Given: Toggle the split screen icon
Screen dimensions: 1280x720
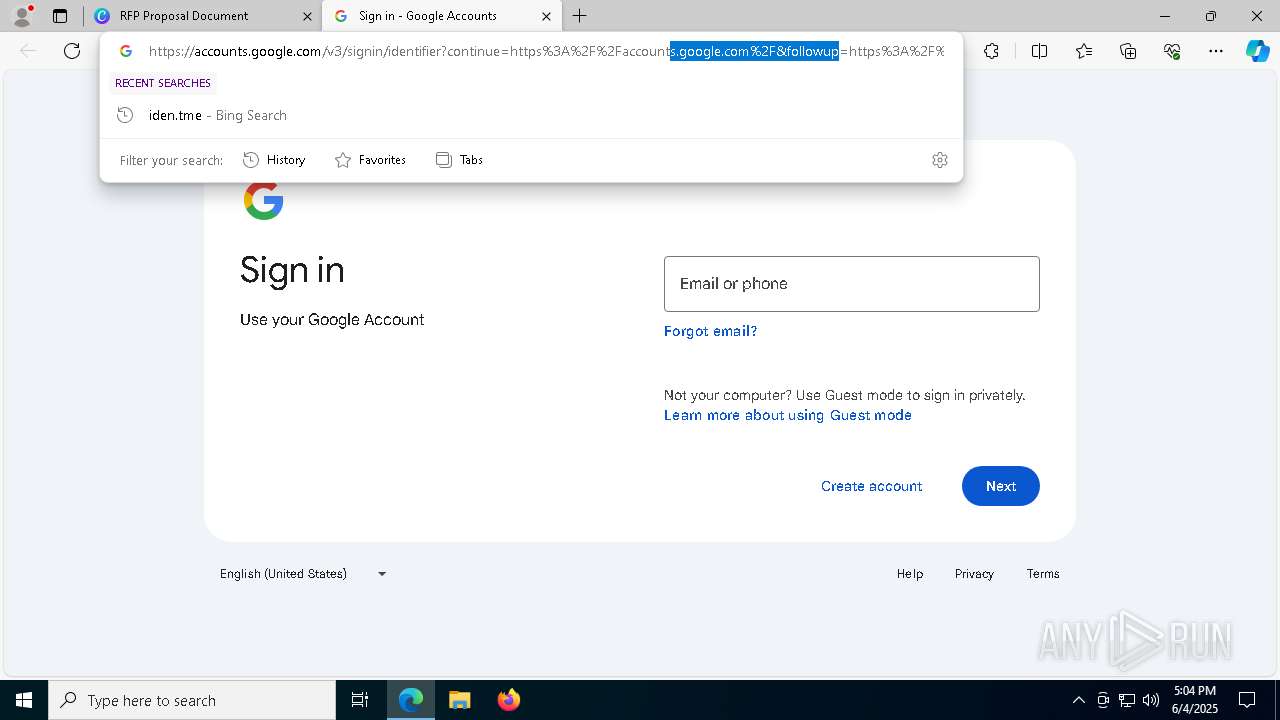Looking at the screenshot, I should tap(1039, 51).
